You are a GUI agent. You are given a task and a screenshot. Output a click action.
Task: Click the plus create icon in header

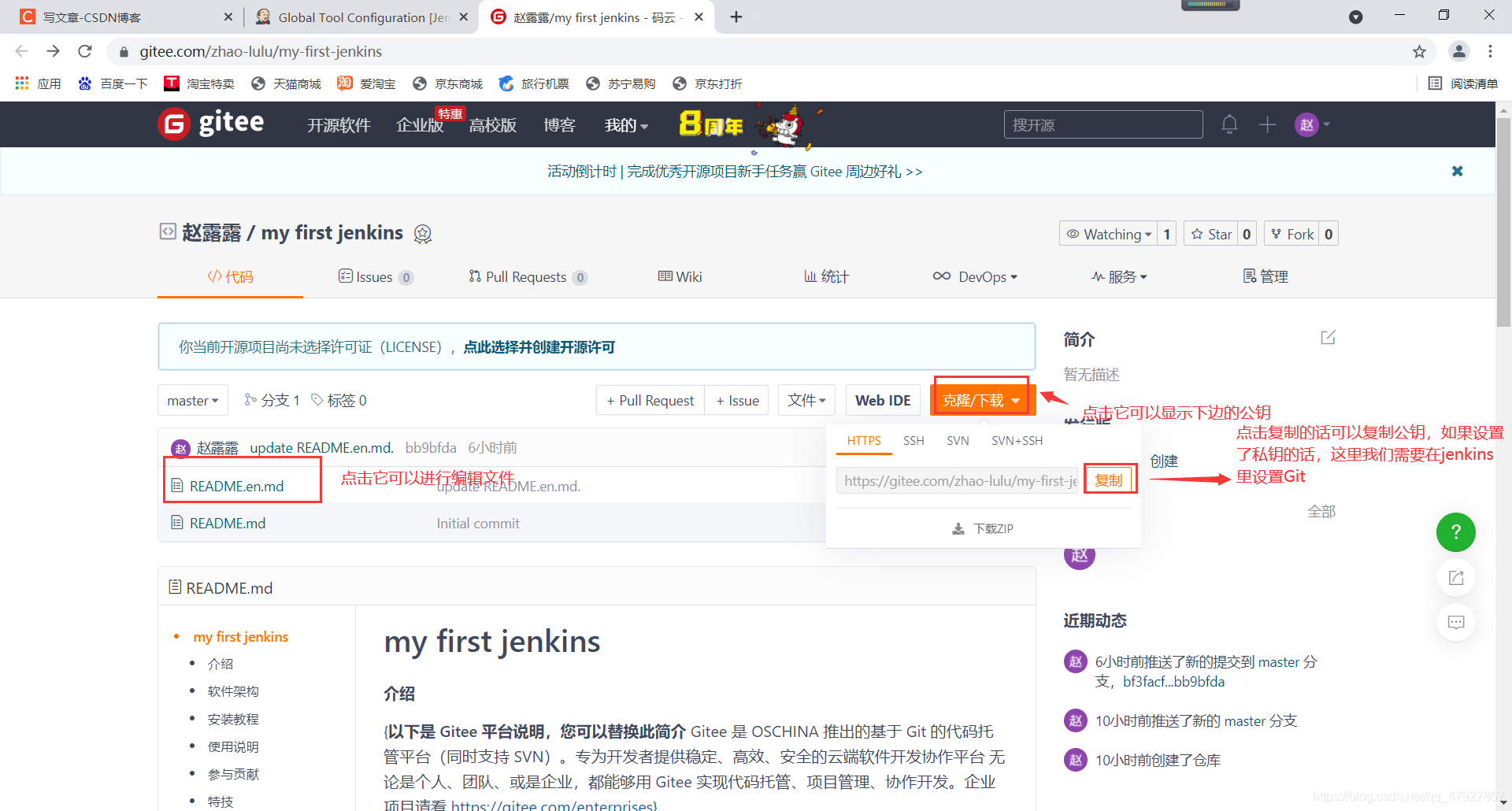(x=1267, y=124)
